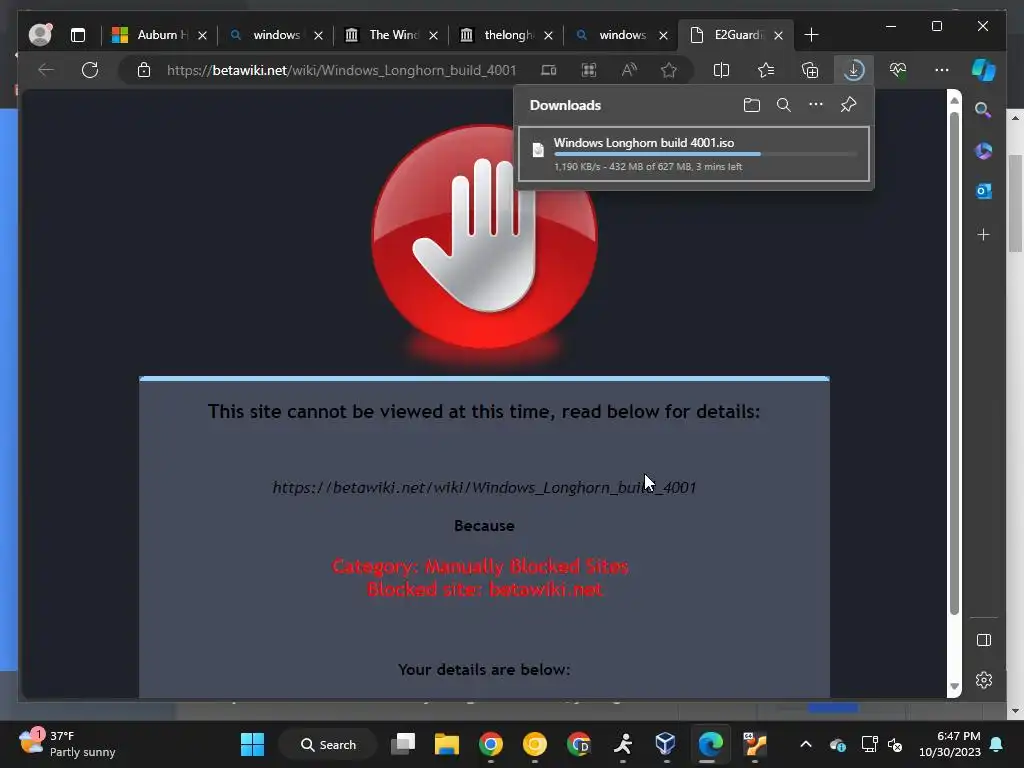Open File Explorer from taskbar
The height and width of the screenshot is (768, 1024).
click(x=447, y=744)
